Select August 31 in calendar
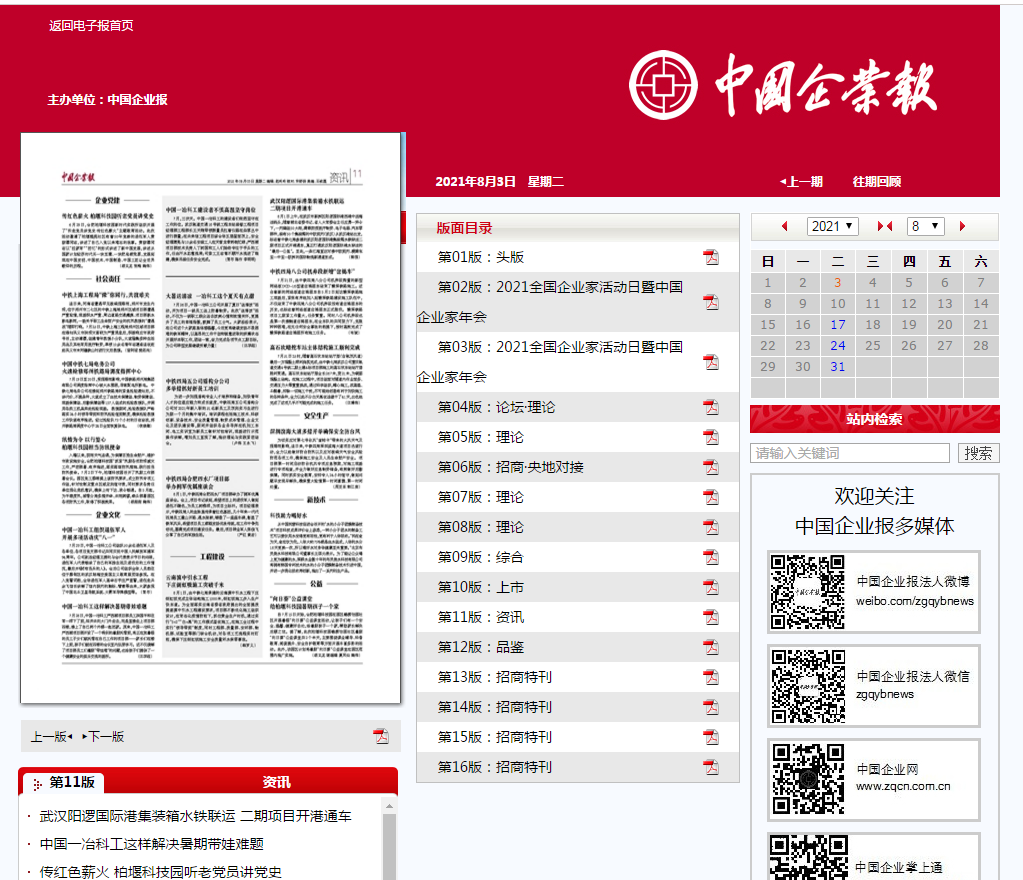 (838, 367)
